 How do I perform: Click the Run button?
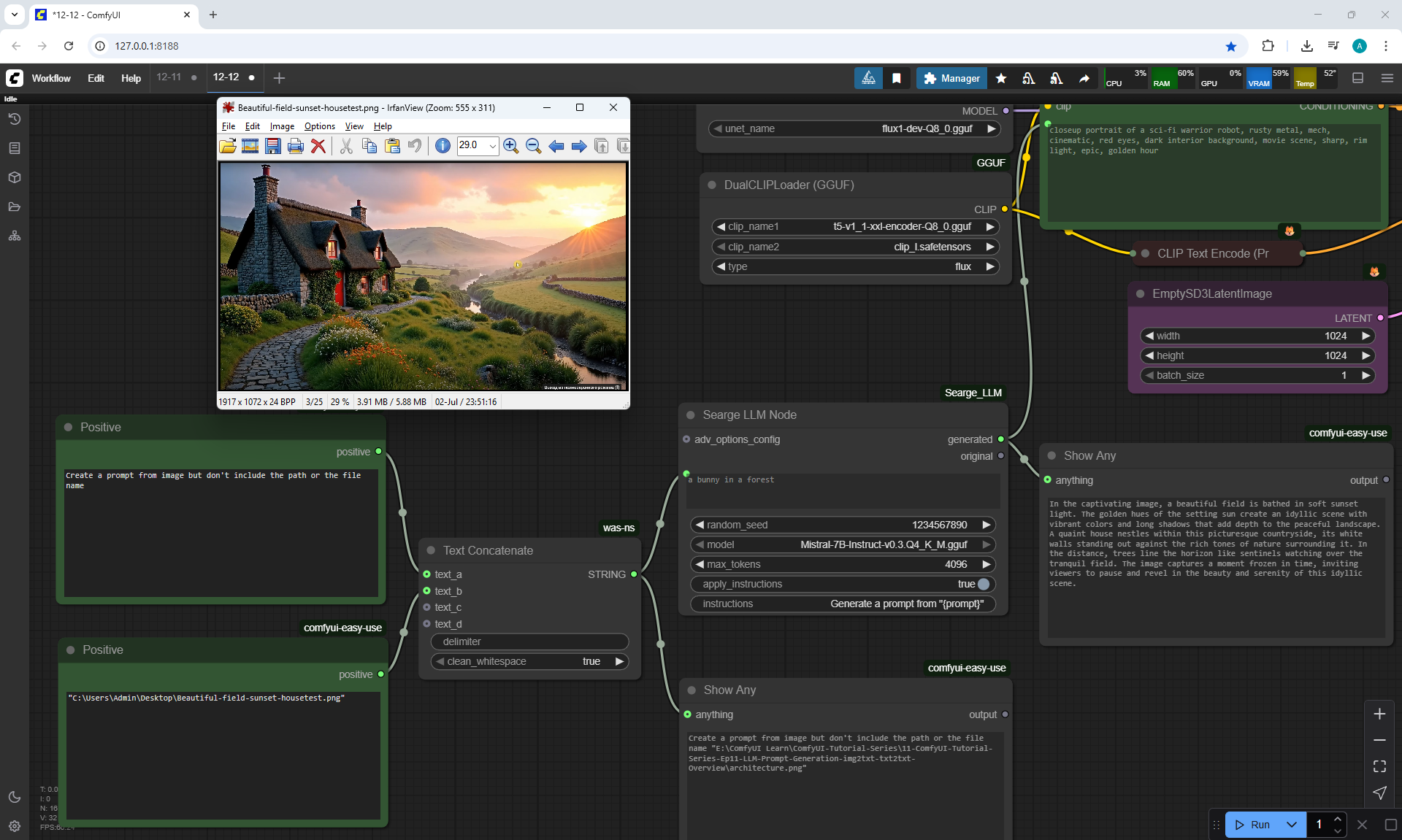click(1254, 825)
